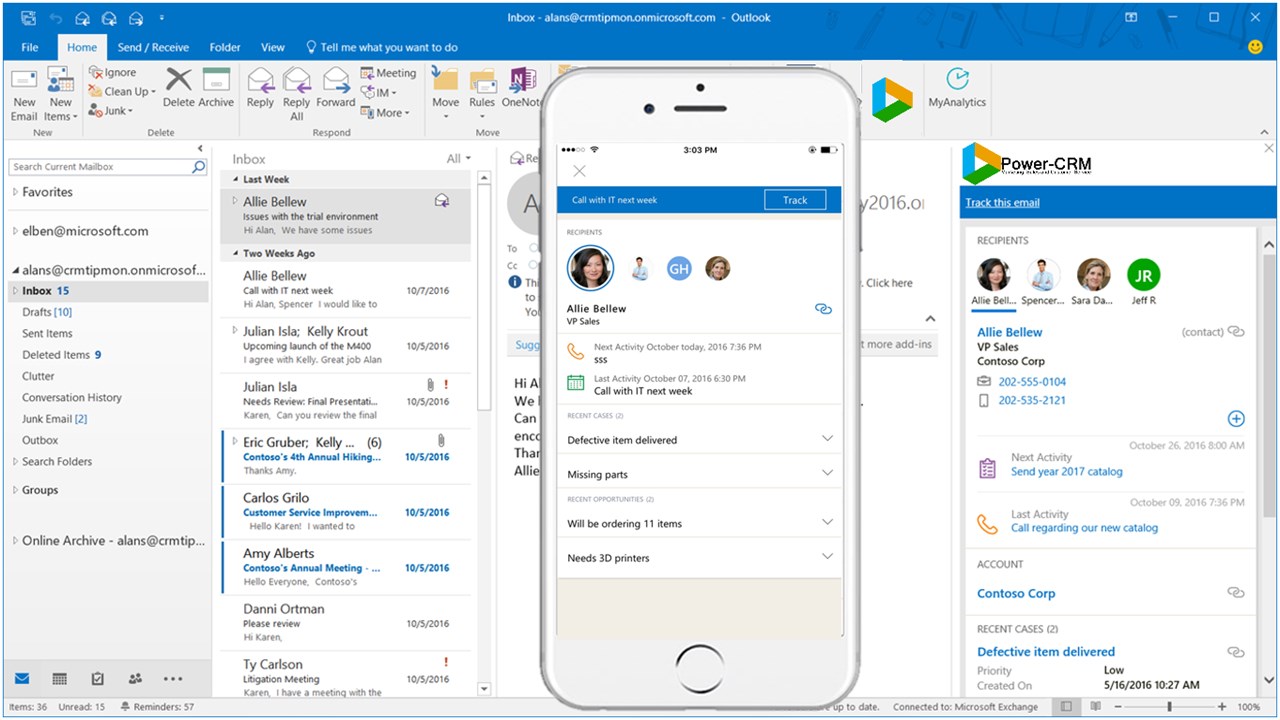Click the New Email ribbon icon

24,95
